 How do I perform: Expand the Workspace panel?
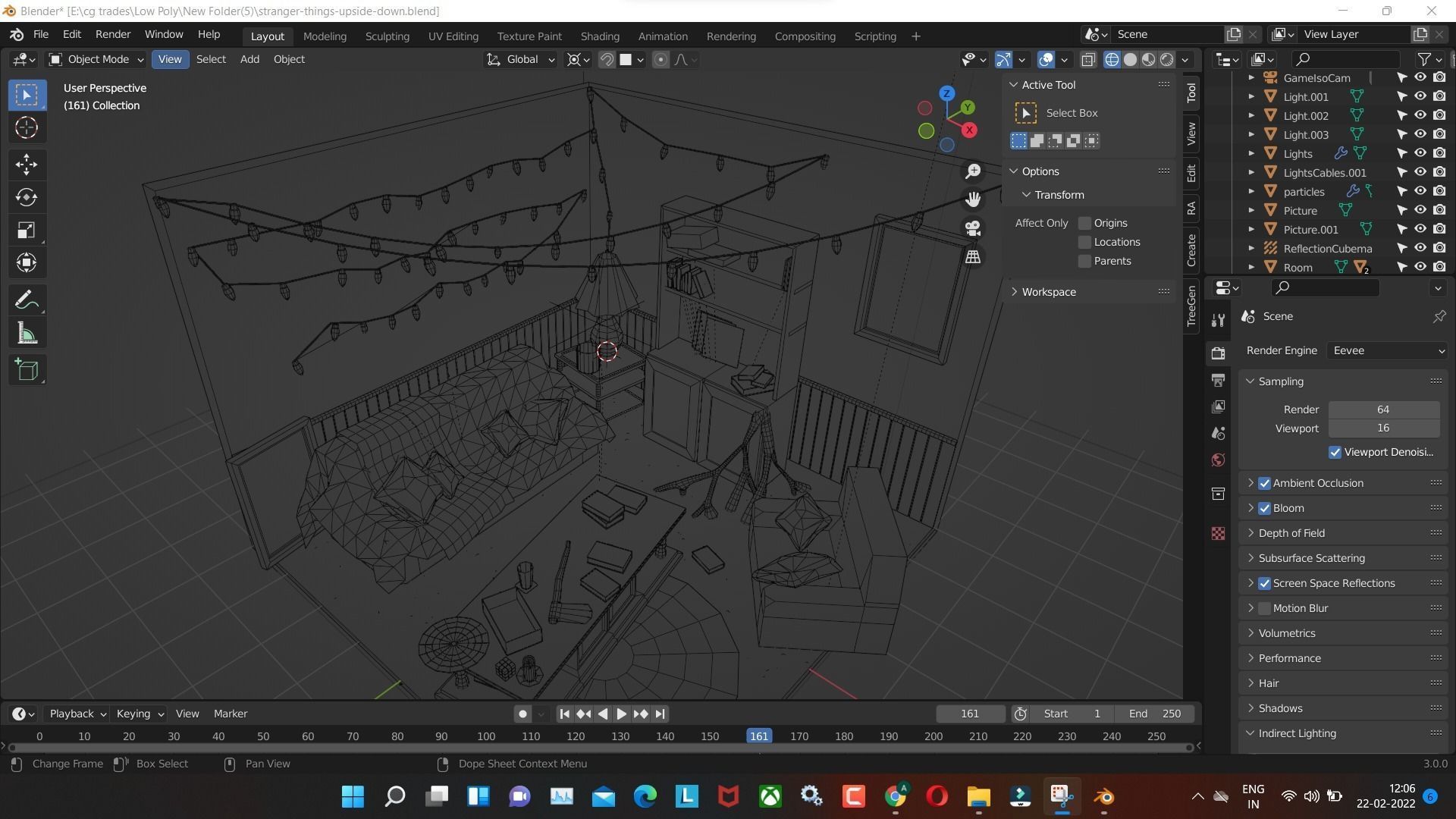click(x=1047, y=292)
